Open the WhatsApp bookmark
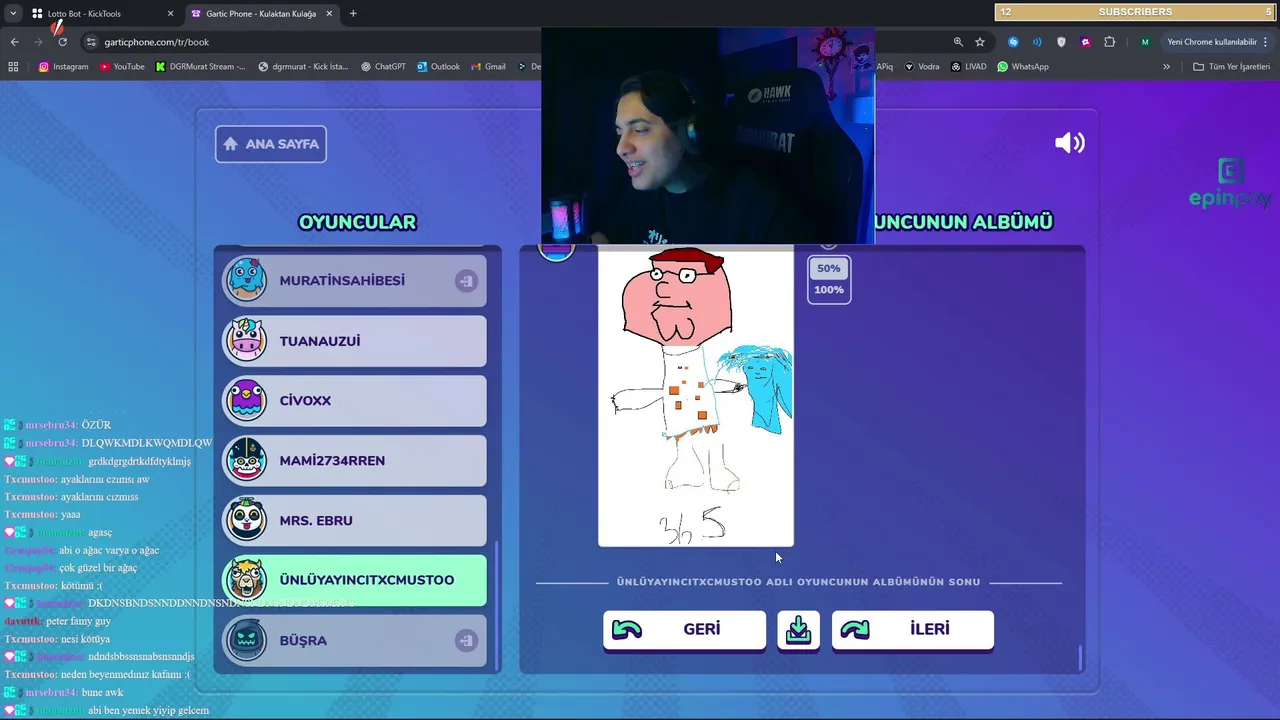This screenshot has height=720, width=1280. coord(1023,67)
